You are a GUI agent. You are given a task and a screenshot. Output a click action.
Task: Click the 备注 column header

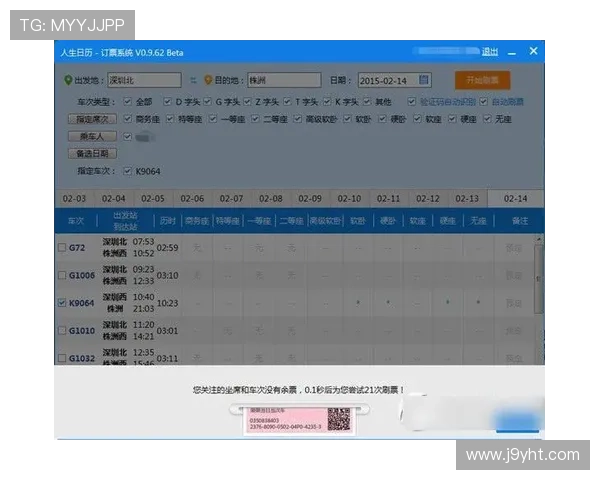tap(520, 221)
